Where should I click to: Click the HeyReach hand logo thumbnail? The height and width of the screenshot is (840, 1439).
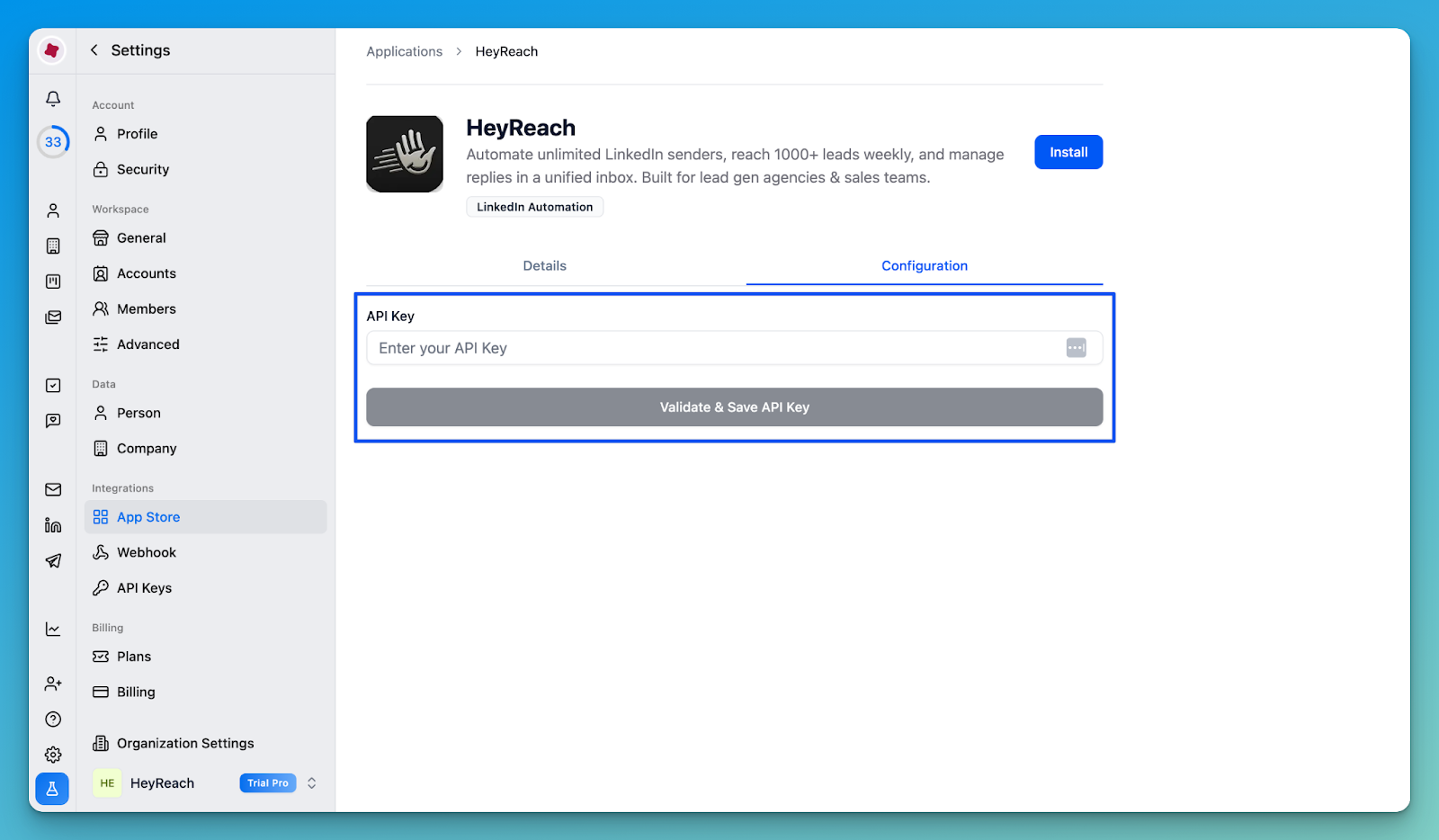pos(405,154)
